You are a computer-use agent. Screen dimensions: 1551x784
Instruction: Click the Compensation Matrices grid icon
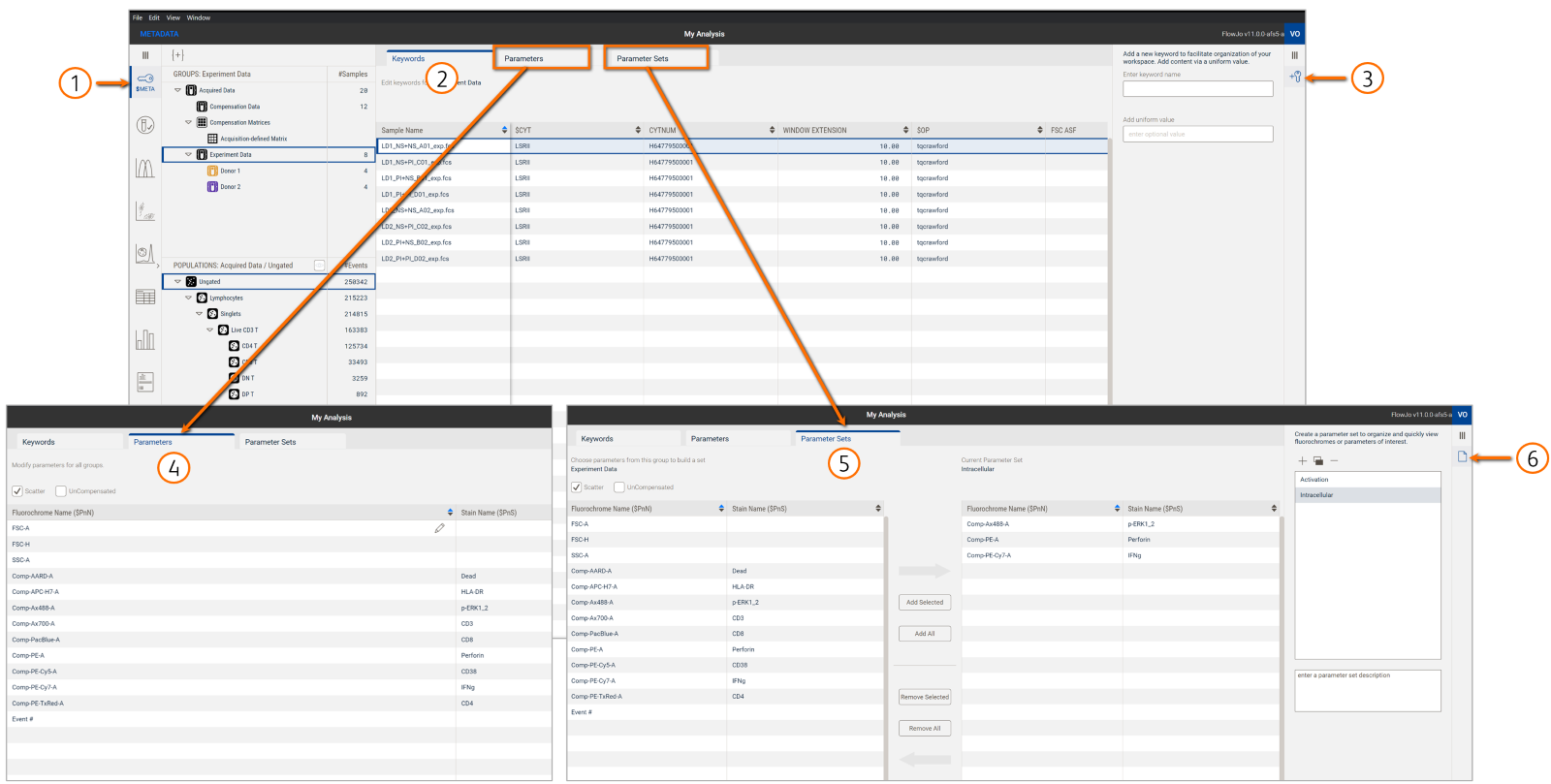202,122
